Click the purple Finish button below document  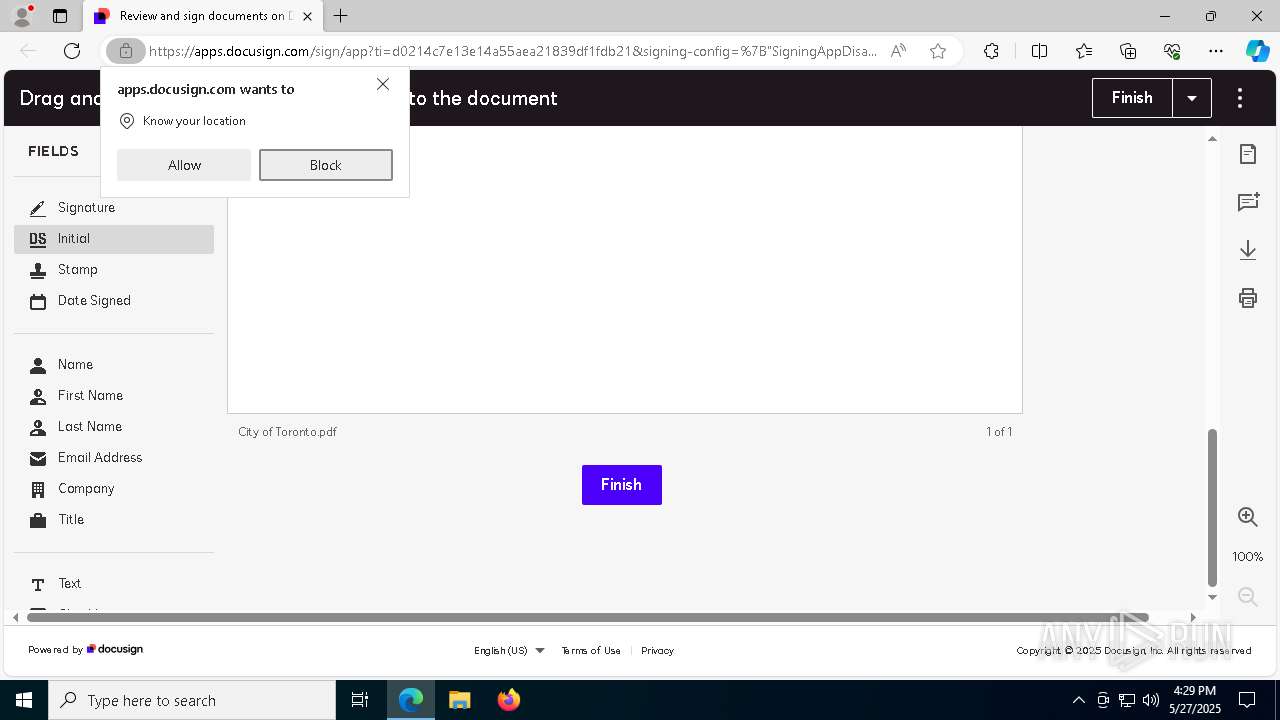coord(622,485)
